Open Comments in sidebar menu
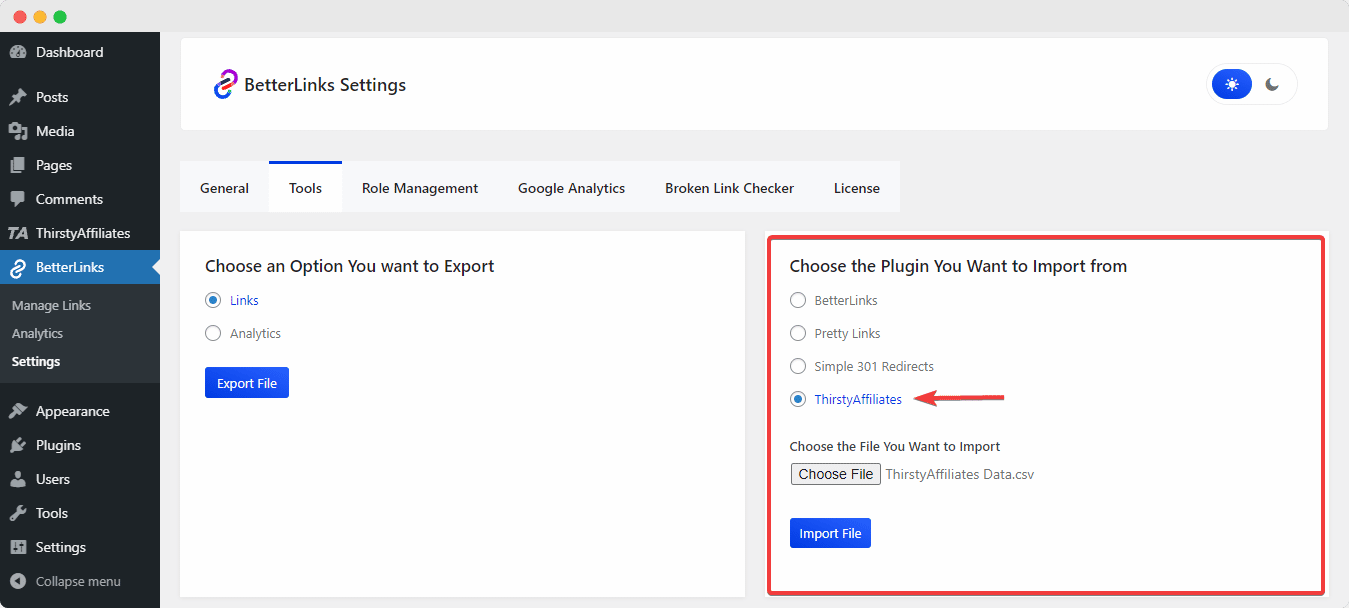 coord(80,199)
